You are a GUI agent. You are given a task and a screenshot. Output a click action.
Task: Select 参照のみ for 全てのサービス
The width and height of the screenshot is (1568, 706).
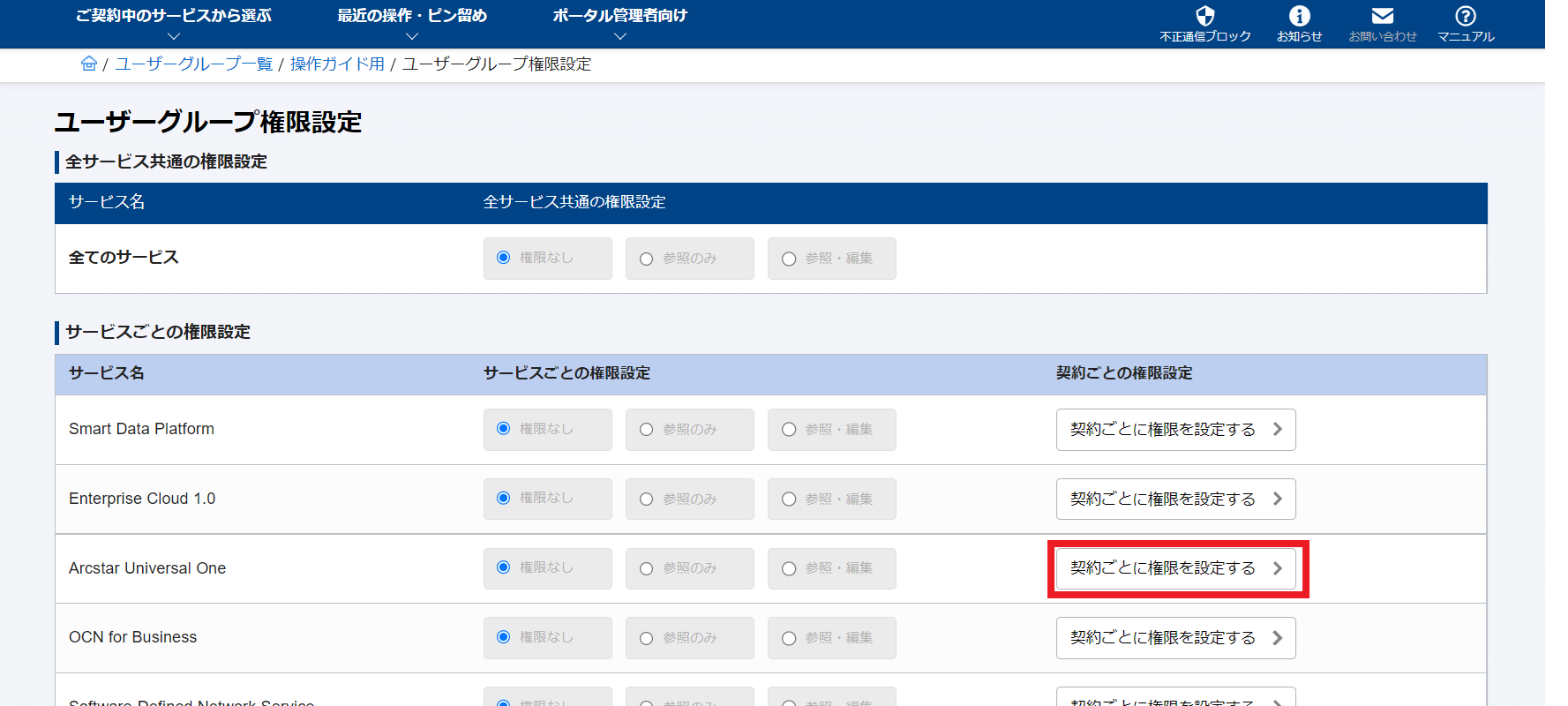[x=690, y=259]
